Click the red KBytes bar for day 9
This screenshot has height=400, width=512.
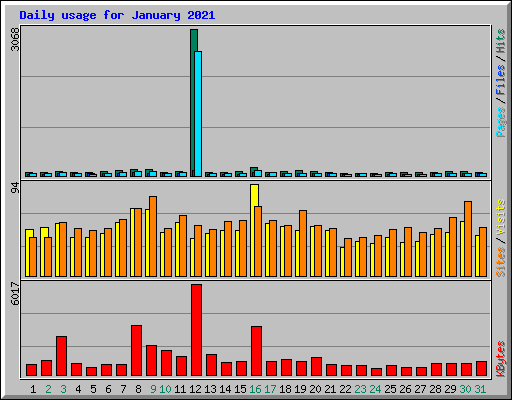coord(151,361)
